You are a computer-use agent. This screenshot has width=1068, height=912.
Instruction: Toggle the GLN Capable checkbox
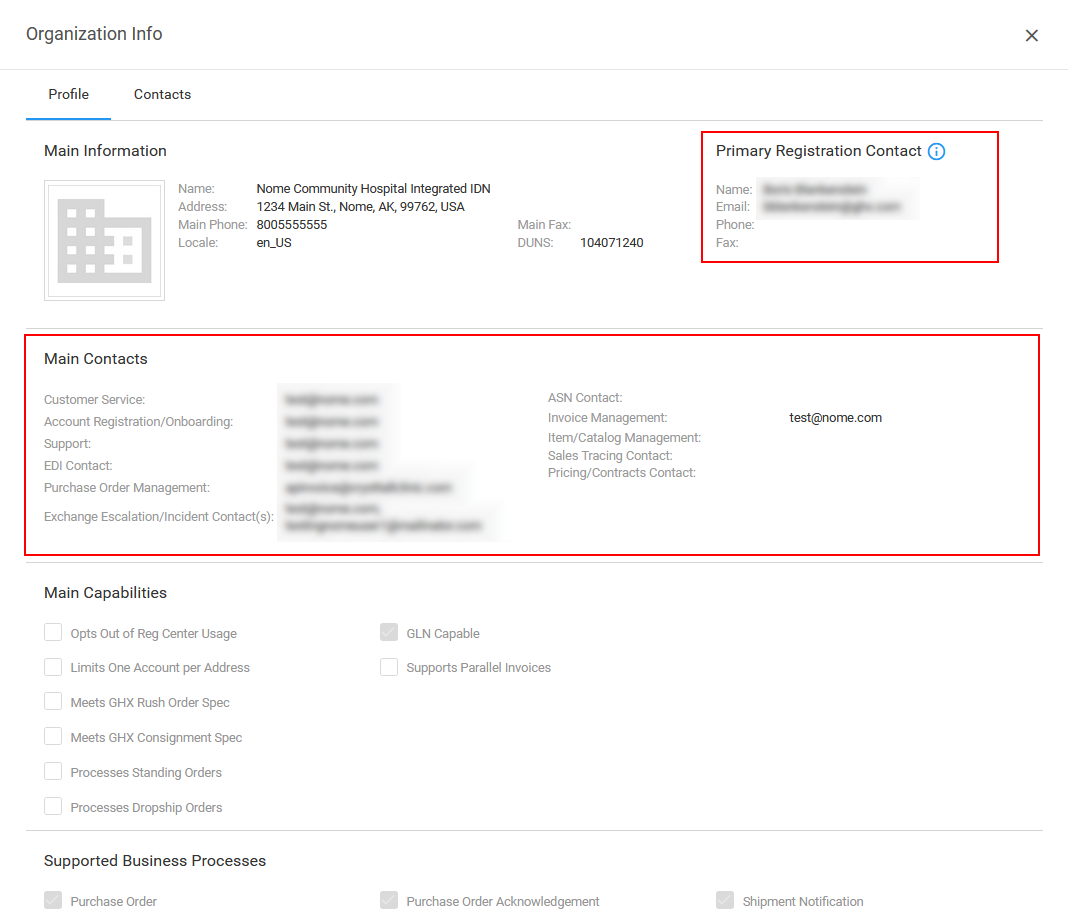click(389, 633)
